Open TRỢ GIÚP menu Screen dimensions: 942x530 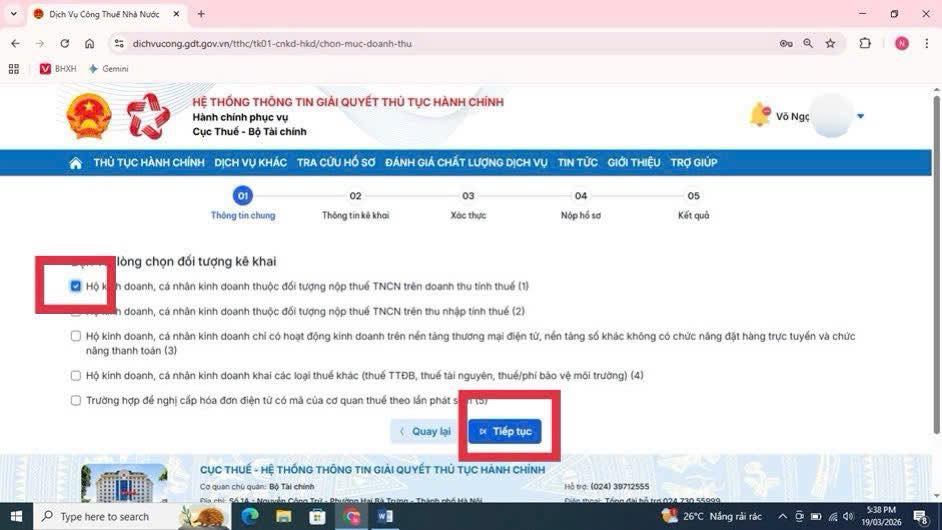click(x=694, y=163)
